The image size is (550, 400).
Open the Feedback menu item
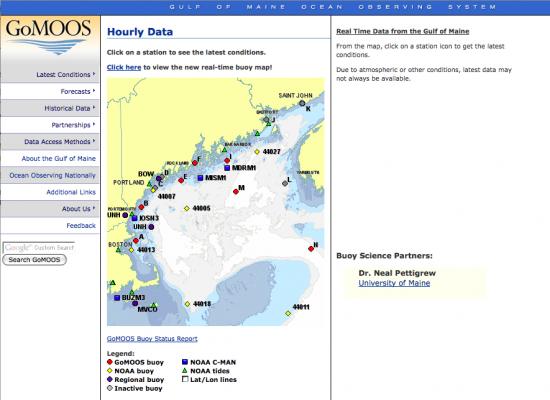pos(81,226)
